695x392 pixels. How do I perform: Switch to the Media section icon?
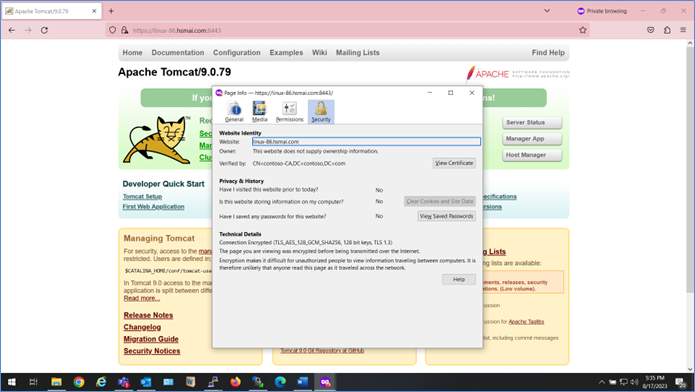pyautogui.click(x=259, y=112)
